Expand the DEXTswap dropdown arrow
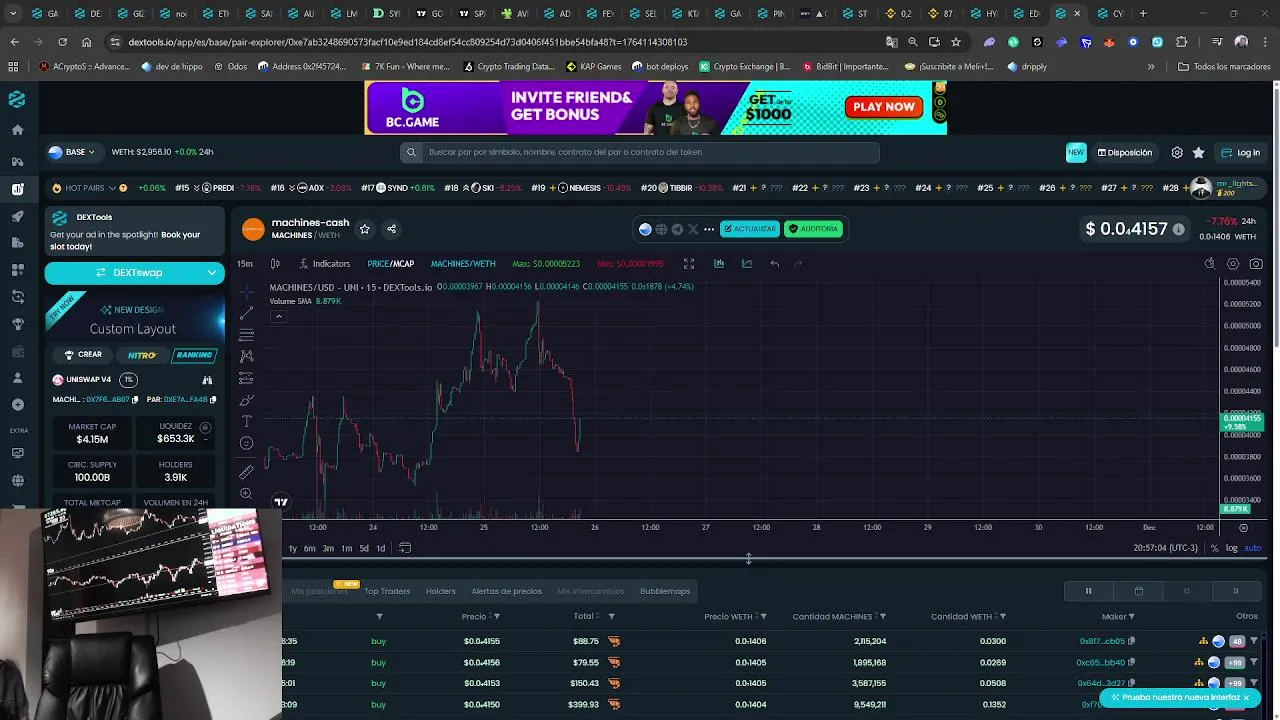The height and width of the screenshot is (720, 1280). 212,273
